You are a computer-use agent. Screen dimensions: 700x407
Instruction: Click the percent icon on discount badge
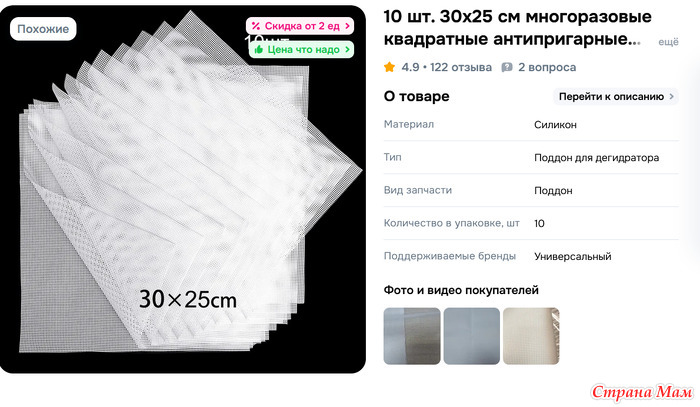[255, 26]
